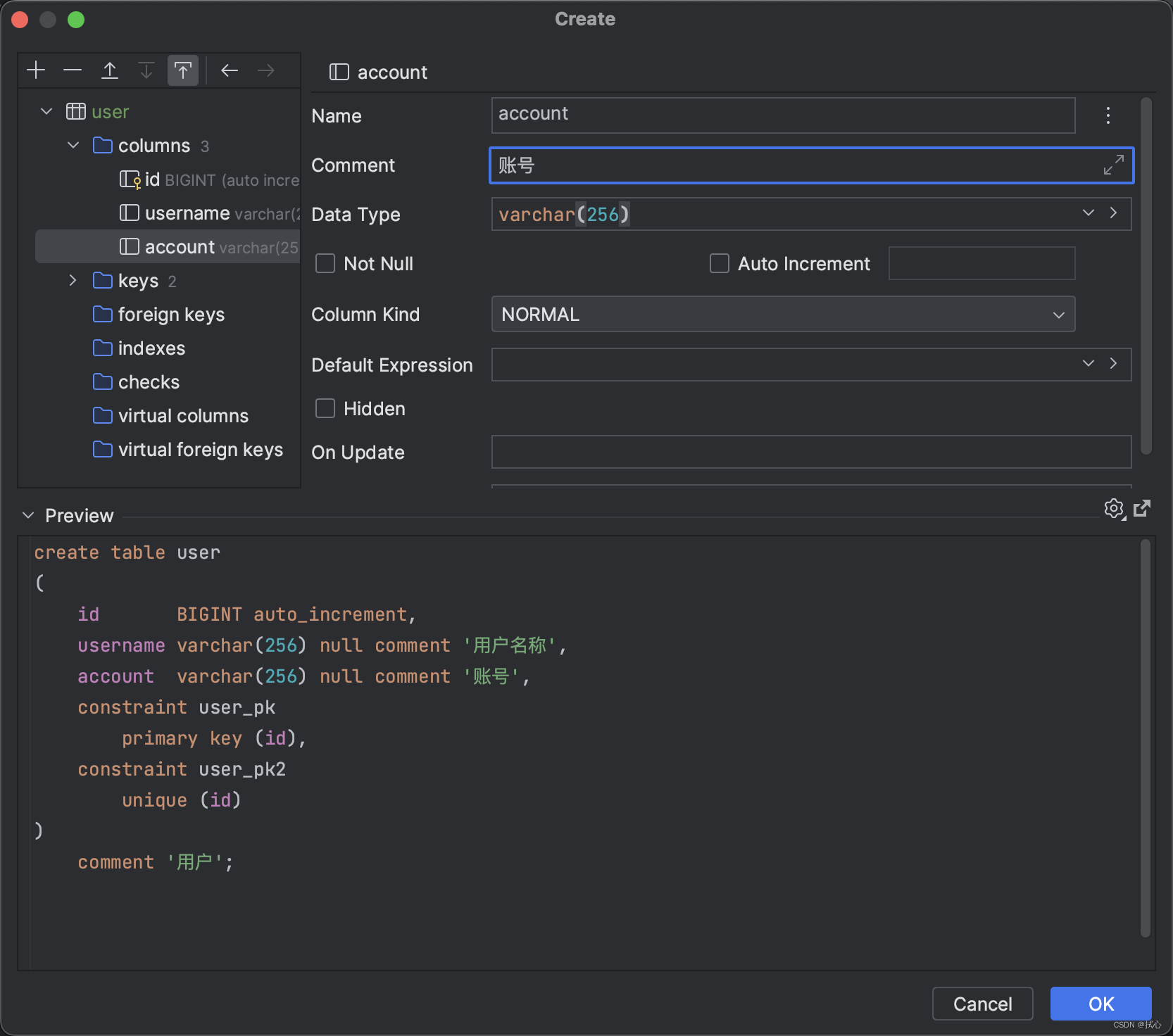The width and height of the screenshot is (1173, 1036).
Task: Select the username column in tree
Action: 168,213
